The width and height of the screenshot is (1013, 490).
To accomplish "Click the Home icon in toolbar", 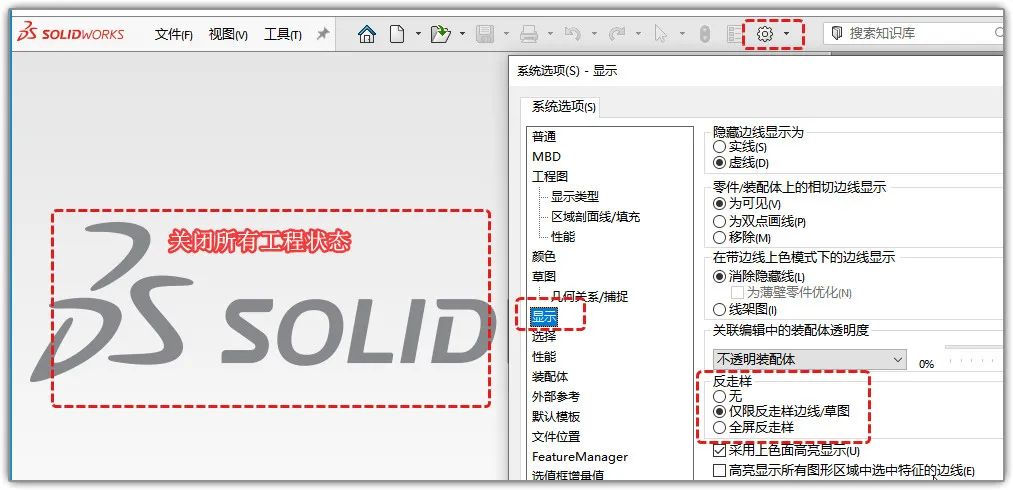I will [x=367, y=35].
